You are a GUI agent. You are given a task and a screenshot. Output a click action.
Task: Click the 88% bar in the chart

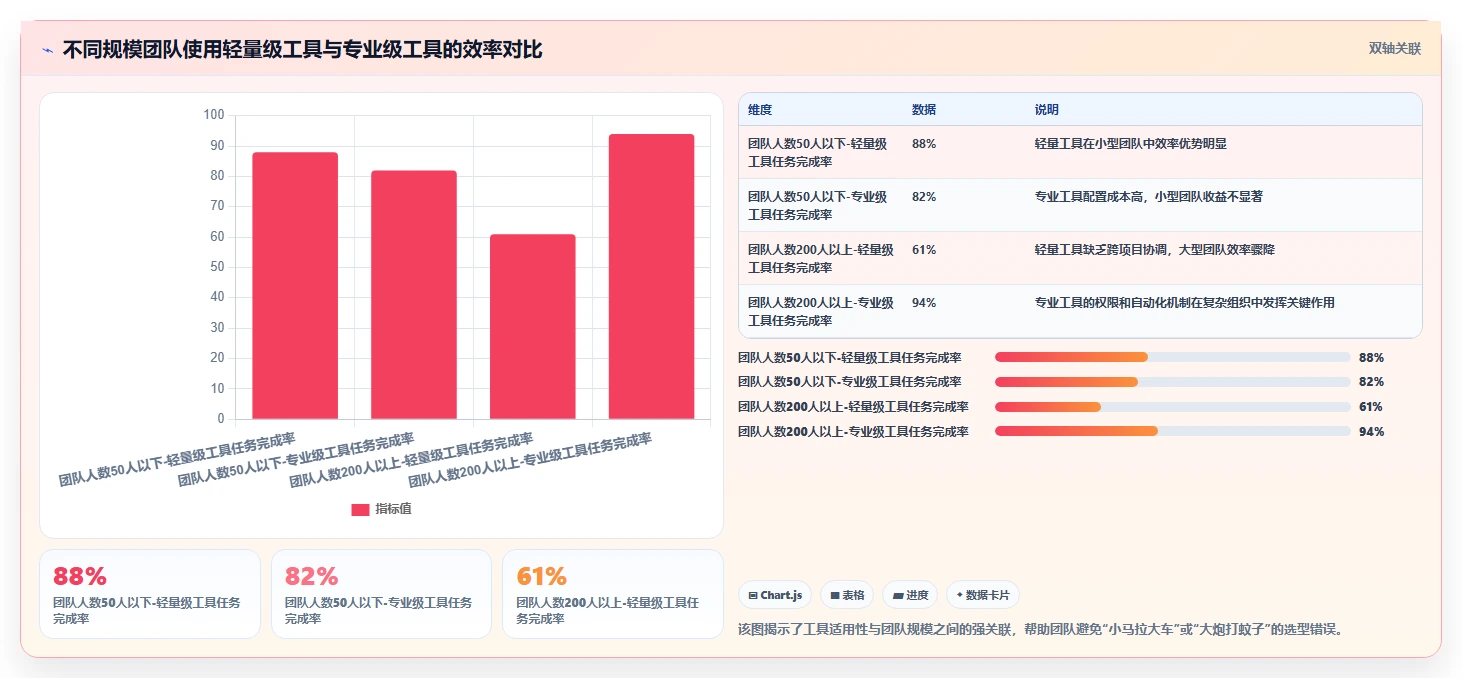[x=295, y=286]
